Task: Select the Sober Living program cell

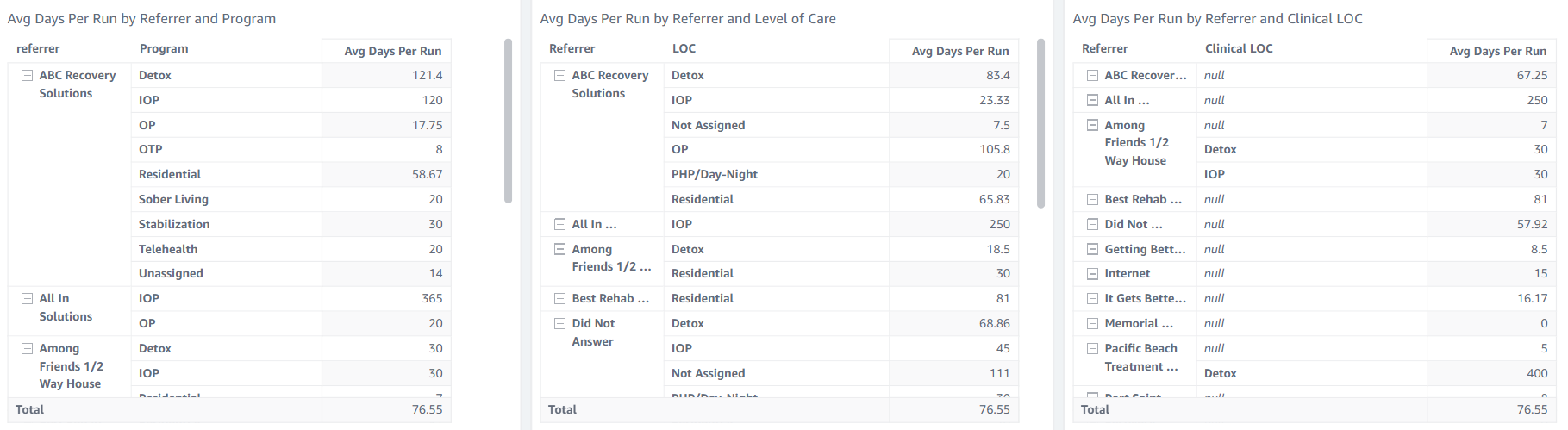Action: click(x=173, y=200)
